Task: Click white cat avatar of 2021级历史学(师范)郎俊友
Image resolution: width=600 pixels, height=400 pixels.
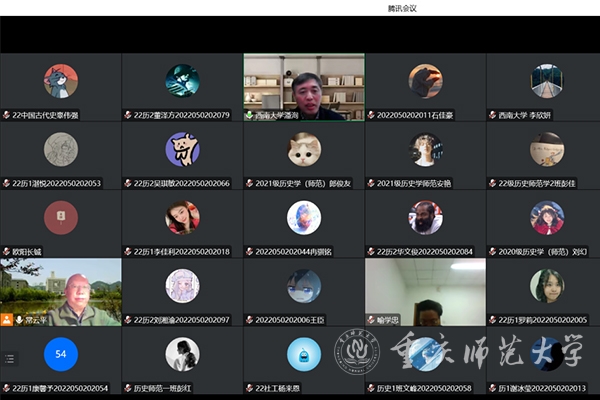Action: click(x=304, y=149)
